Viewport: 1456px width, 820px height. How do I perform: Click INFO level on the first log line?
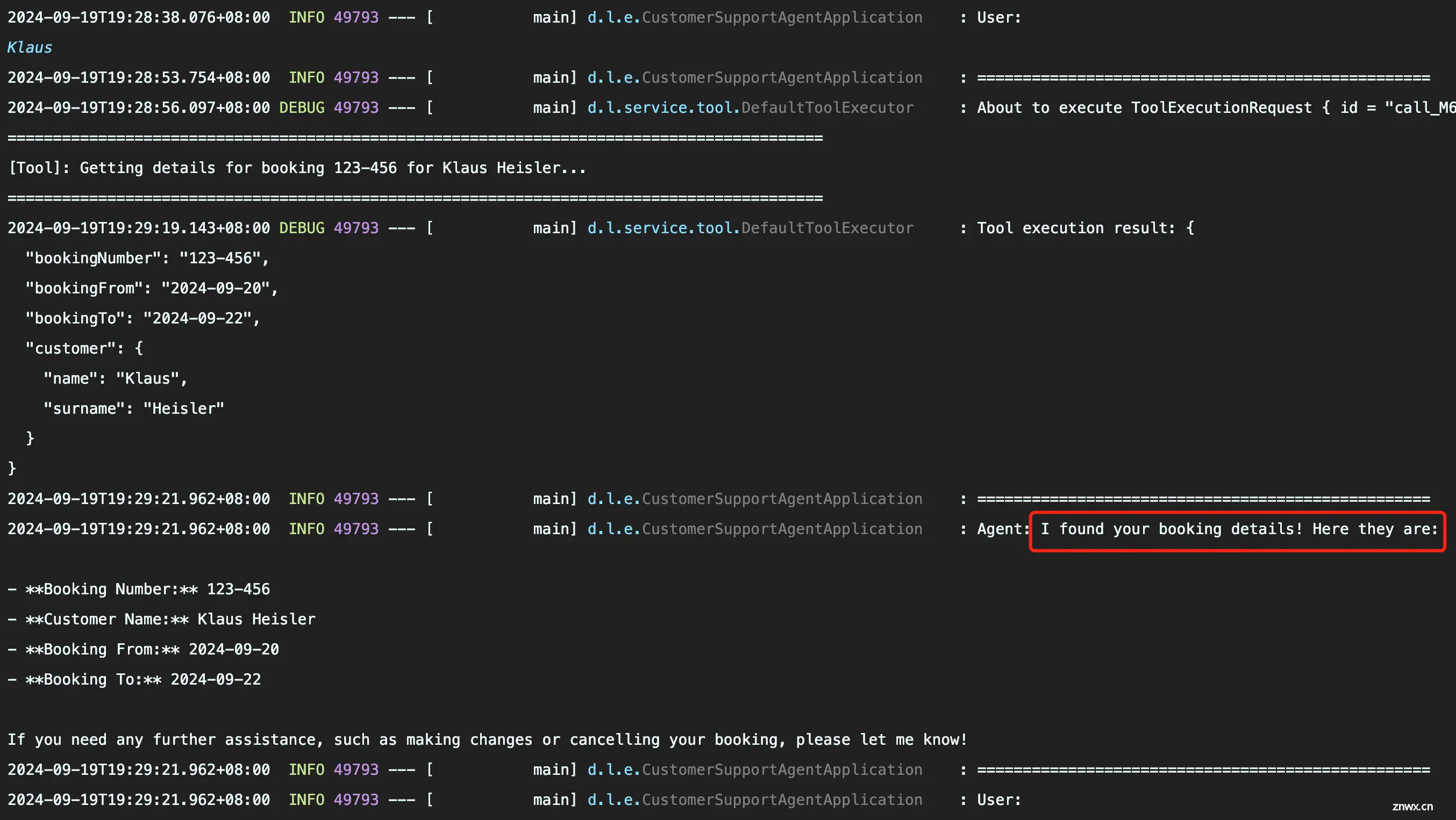(x=306, y=18)
